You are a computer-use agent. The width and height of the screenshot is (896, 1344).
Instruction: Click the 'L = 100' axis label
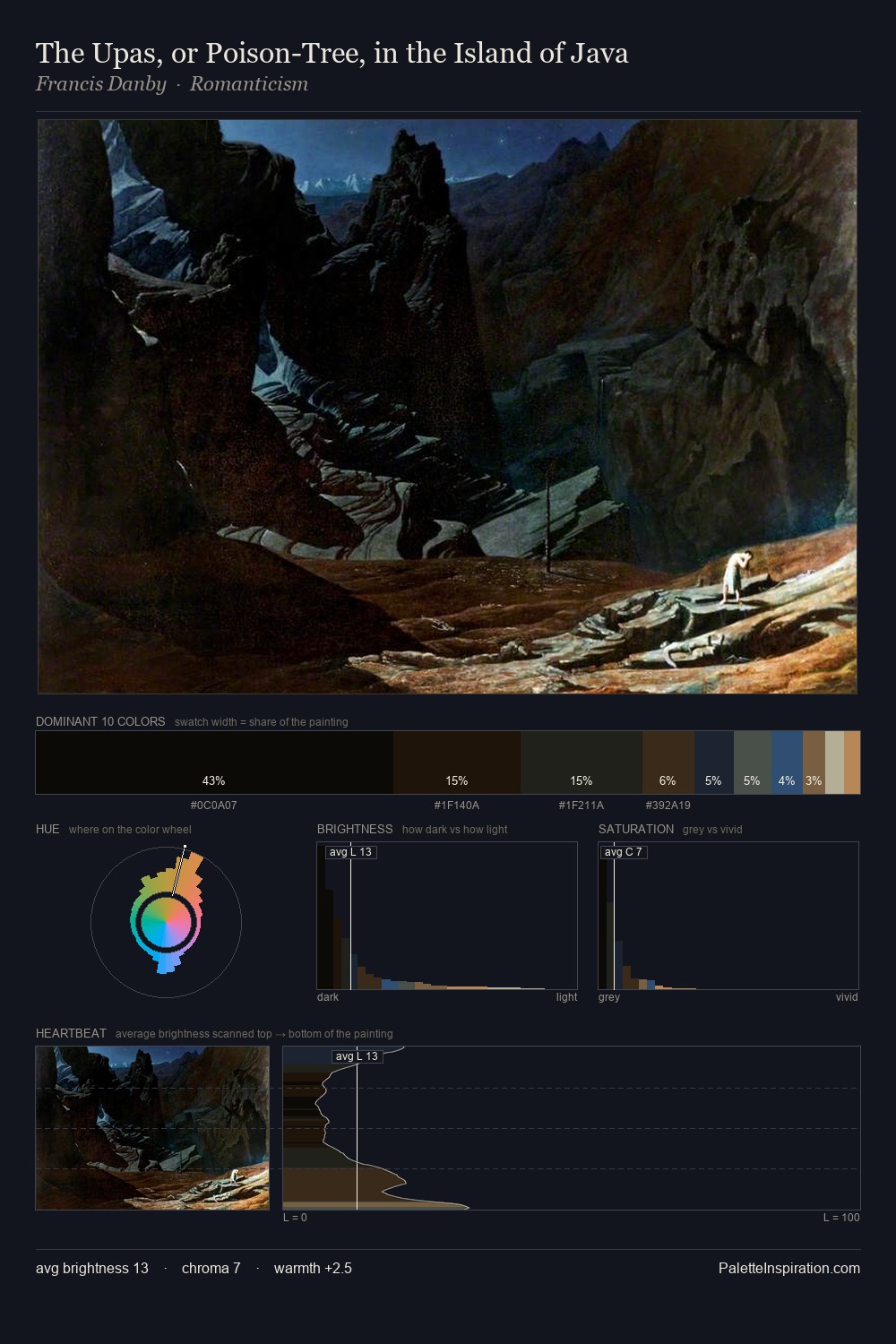(x=841, y=1218)
